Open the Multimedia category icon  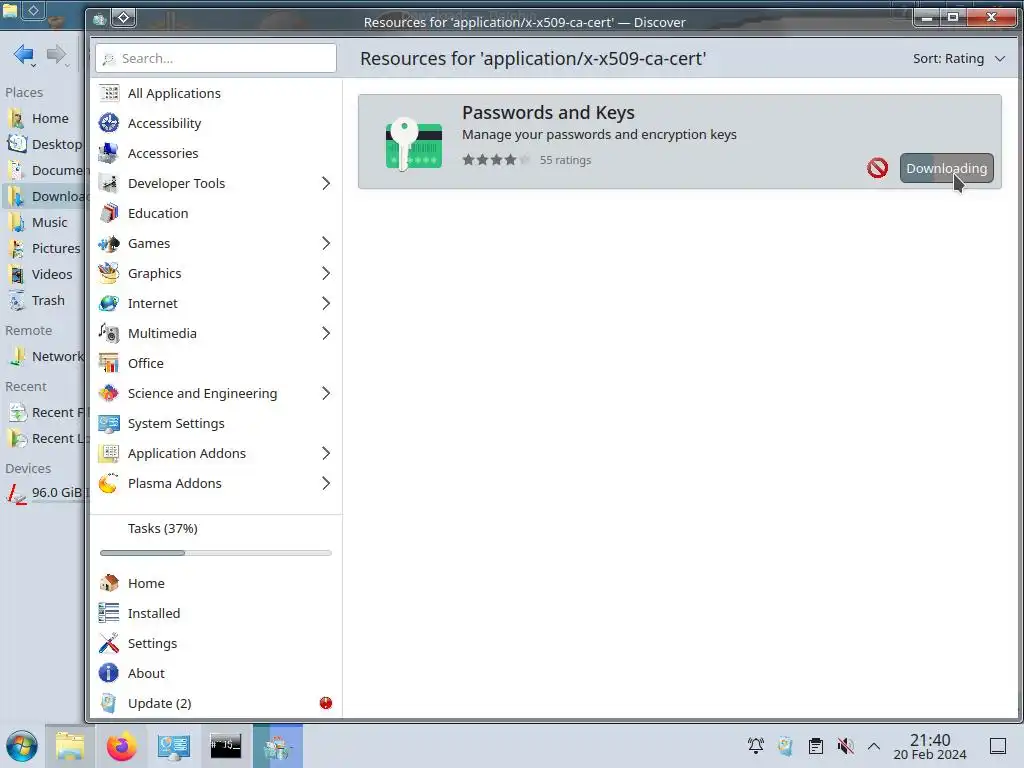tap(109, 334)
